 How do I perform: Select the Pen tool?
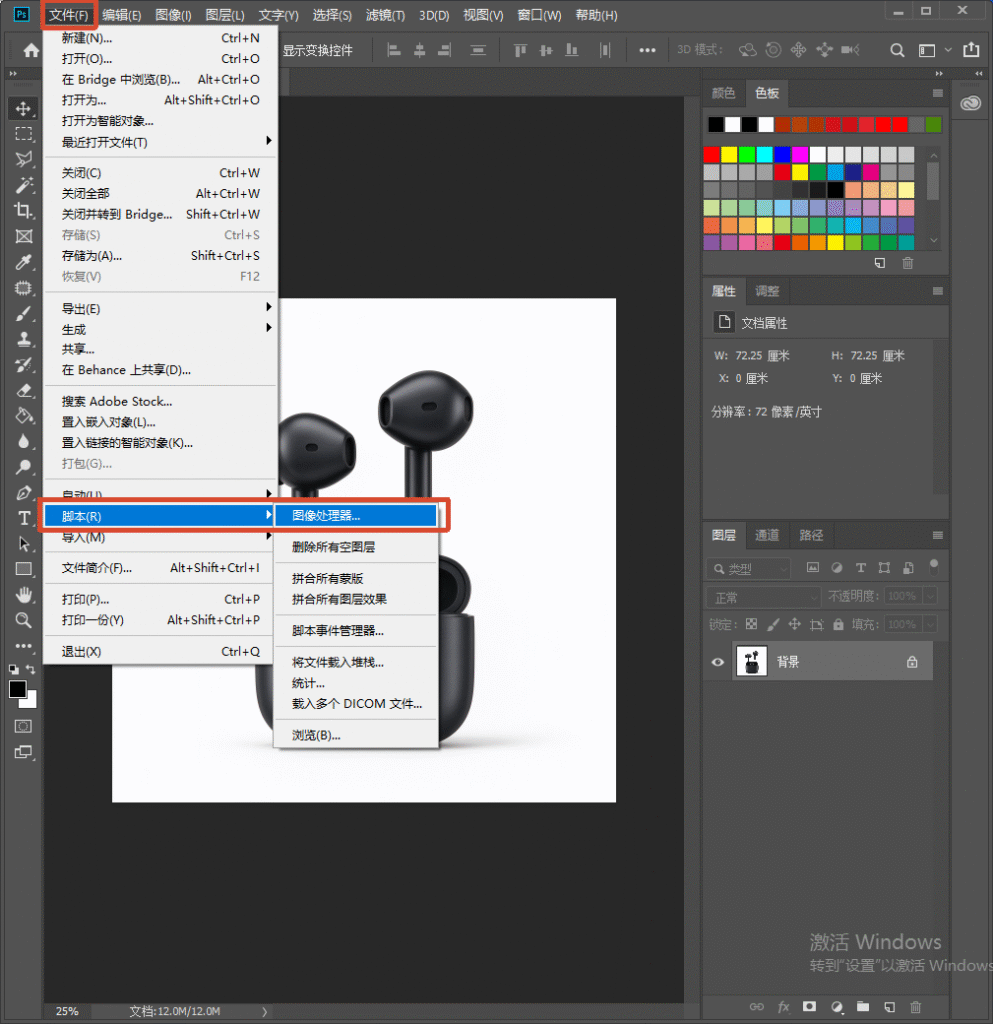click(24, 493)
